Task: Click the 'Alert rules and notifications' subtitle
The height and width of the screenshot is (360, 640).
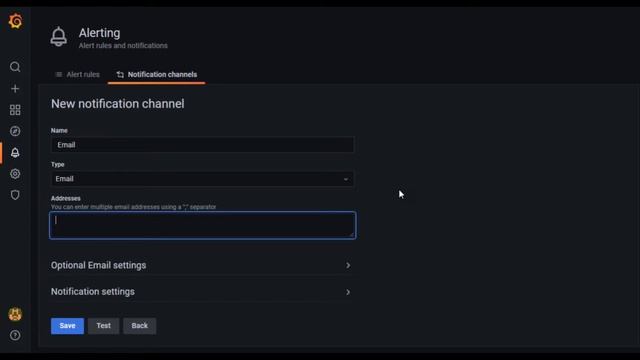Action: tap(123, 46)
